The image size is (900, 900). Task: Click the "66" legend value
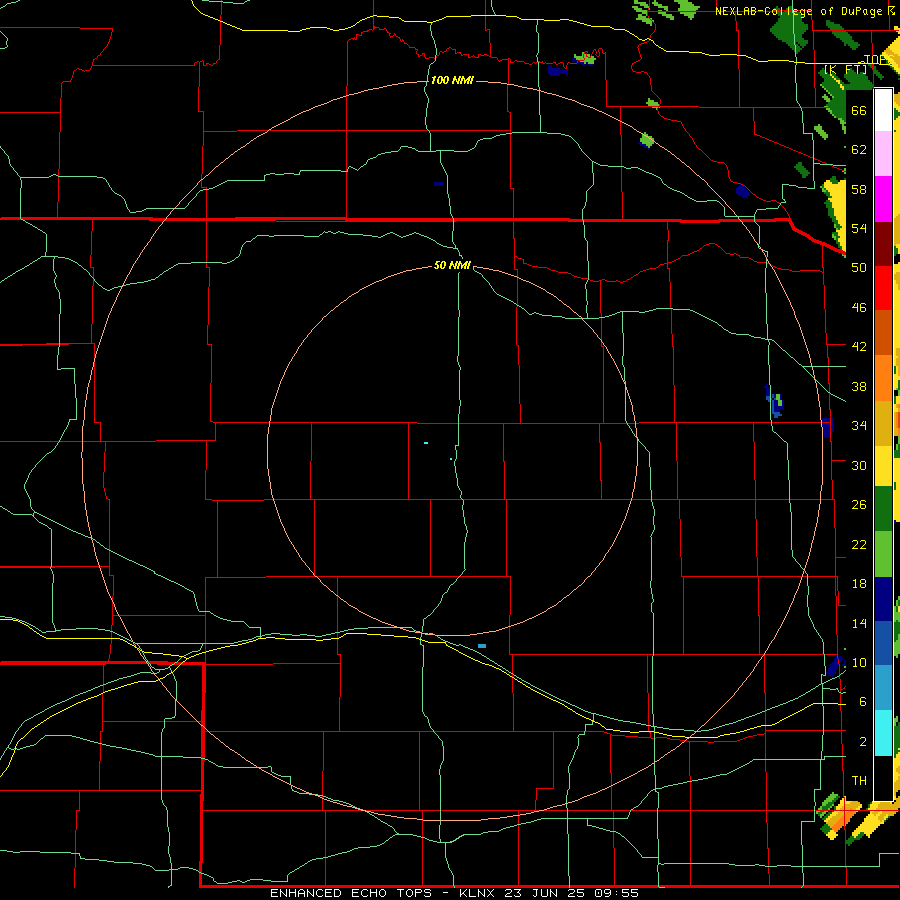click(x=859, y=111)
